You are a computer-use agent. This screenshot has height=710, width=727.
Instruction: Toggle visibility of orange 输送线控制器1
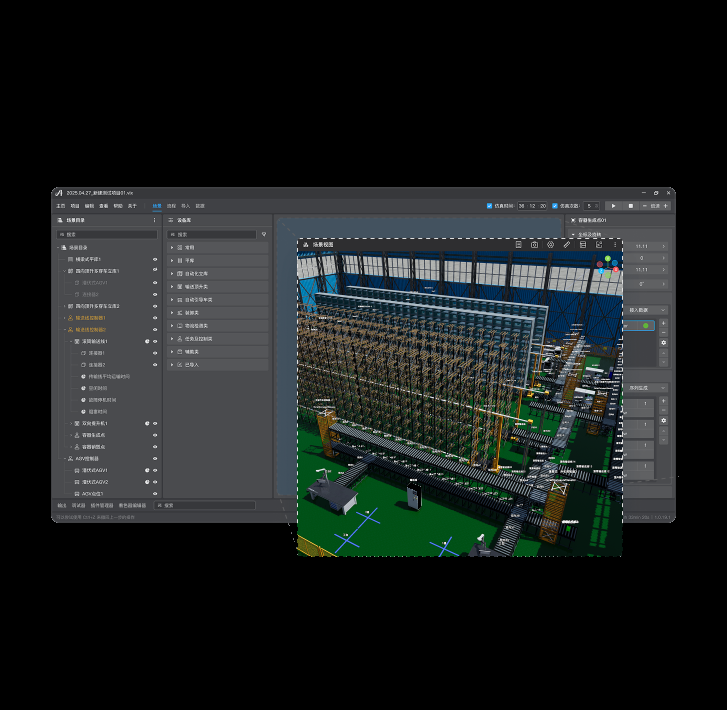point(155,318)
